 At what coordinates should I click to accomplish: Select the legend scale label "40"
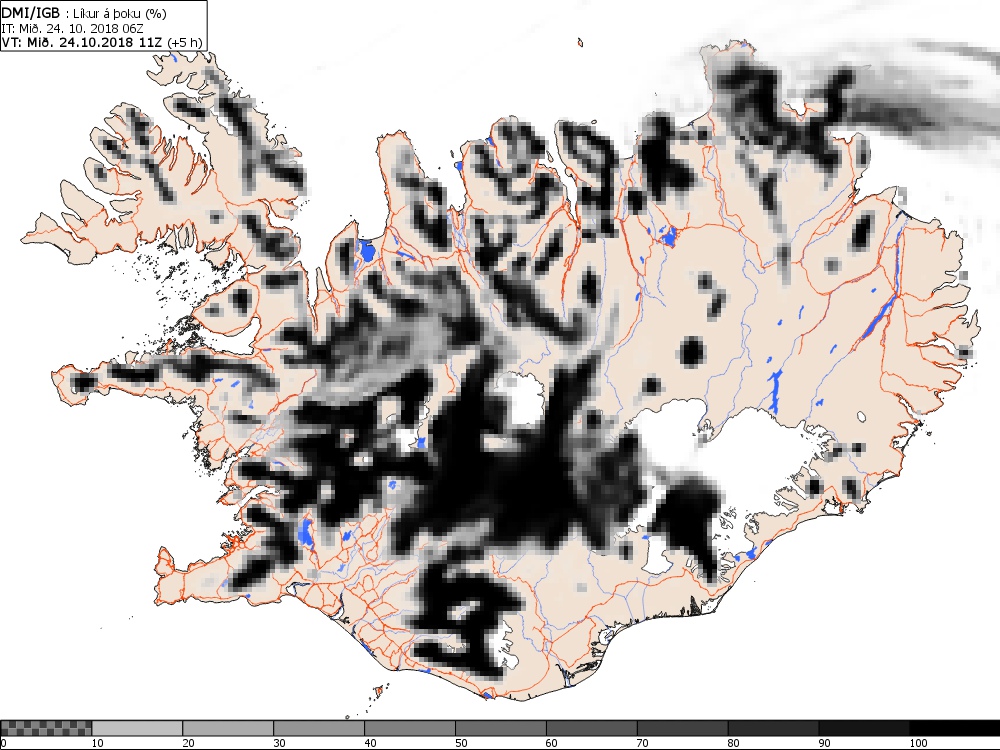[x=371, y=743]
